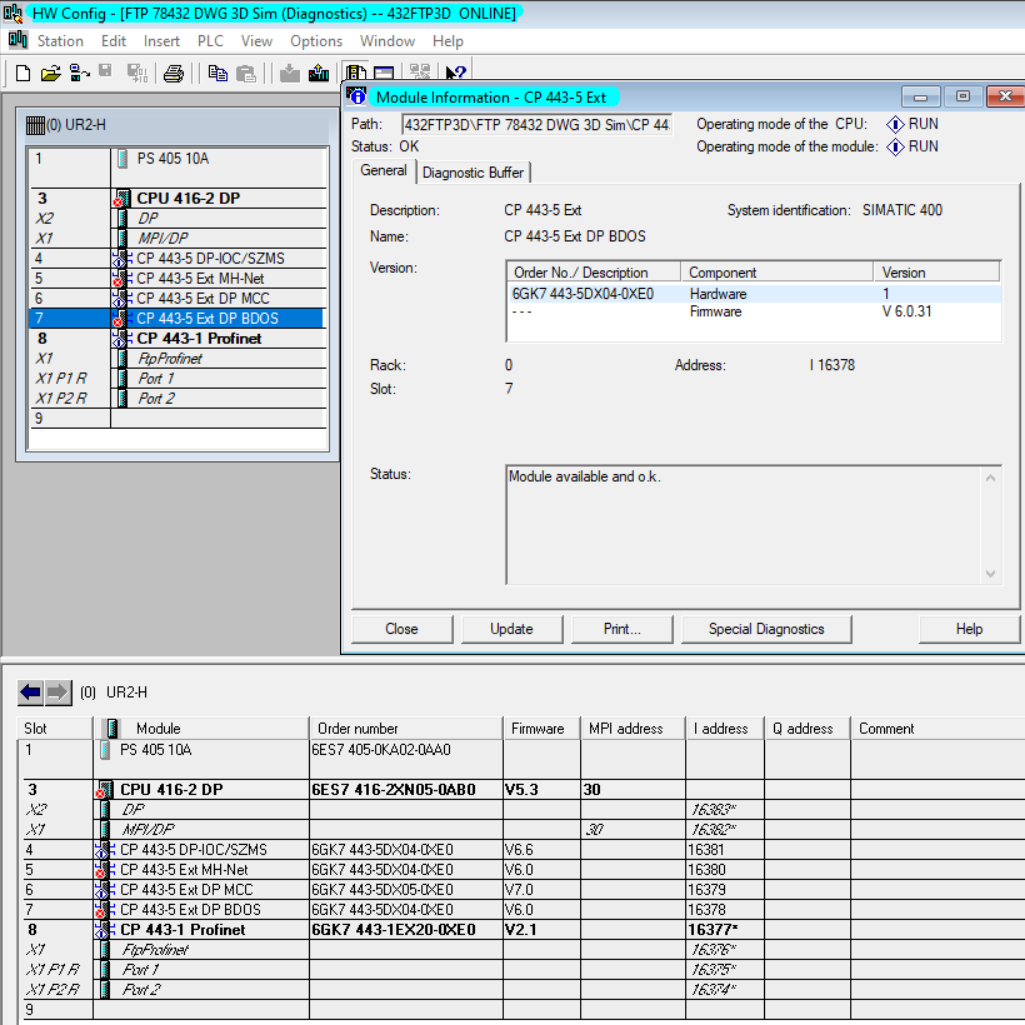Toggle the Catalog toolbar icon
1025x1025 pixels.
tap(384, 73)
